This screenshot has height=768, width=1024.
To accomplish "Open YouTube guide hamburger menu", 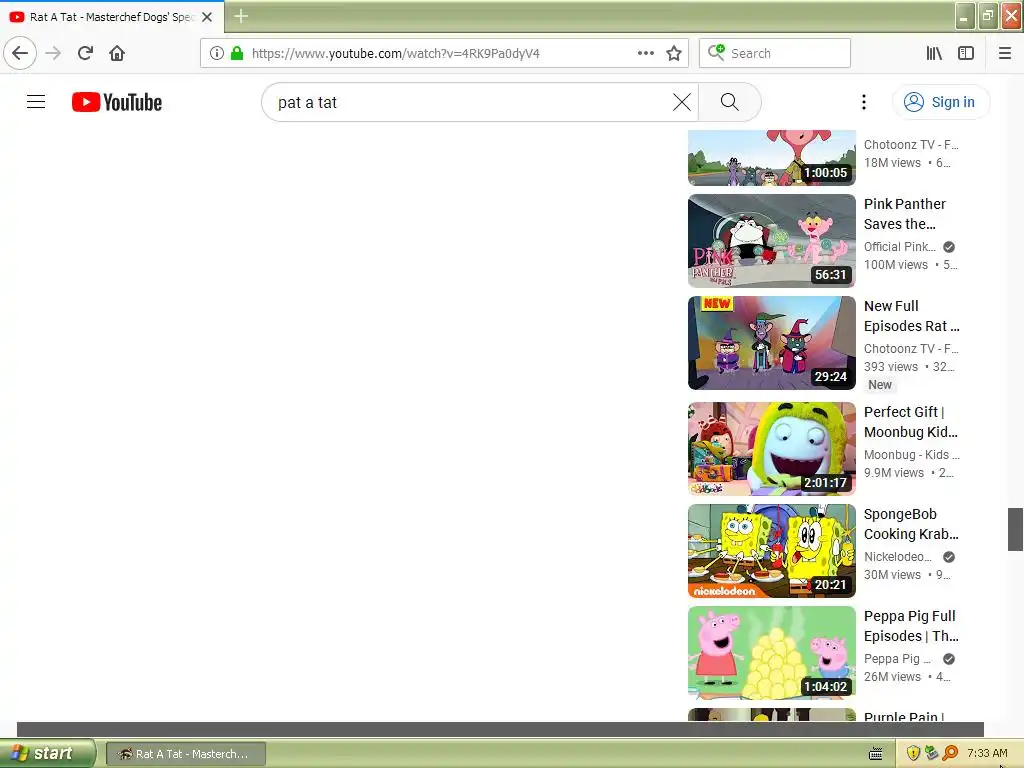I will [36, 102].
